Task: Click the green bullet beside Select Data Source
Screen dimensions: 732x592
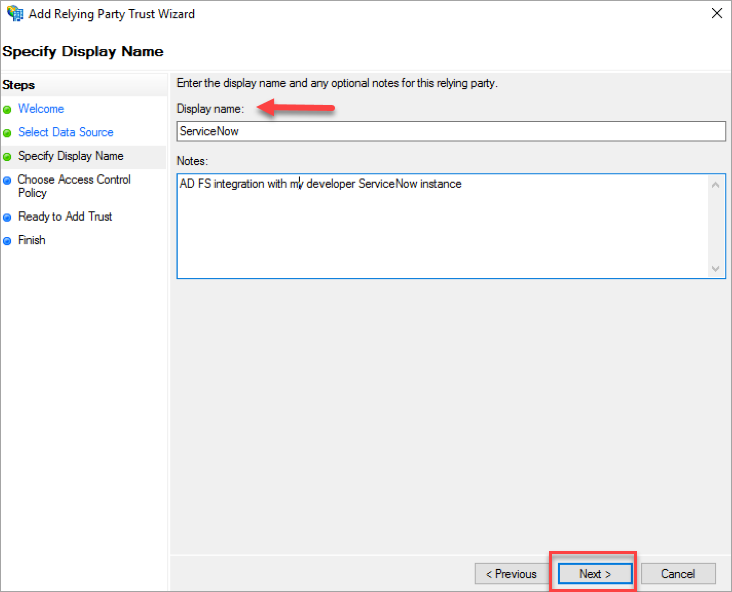Action: click(8, 133)
